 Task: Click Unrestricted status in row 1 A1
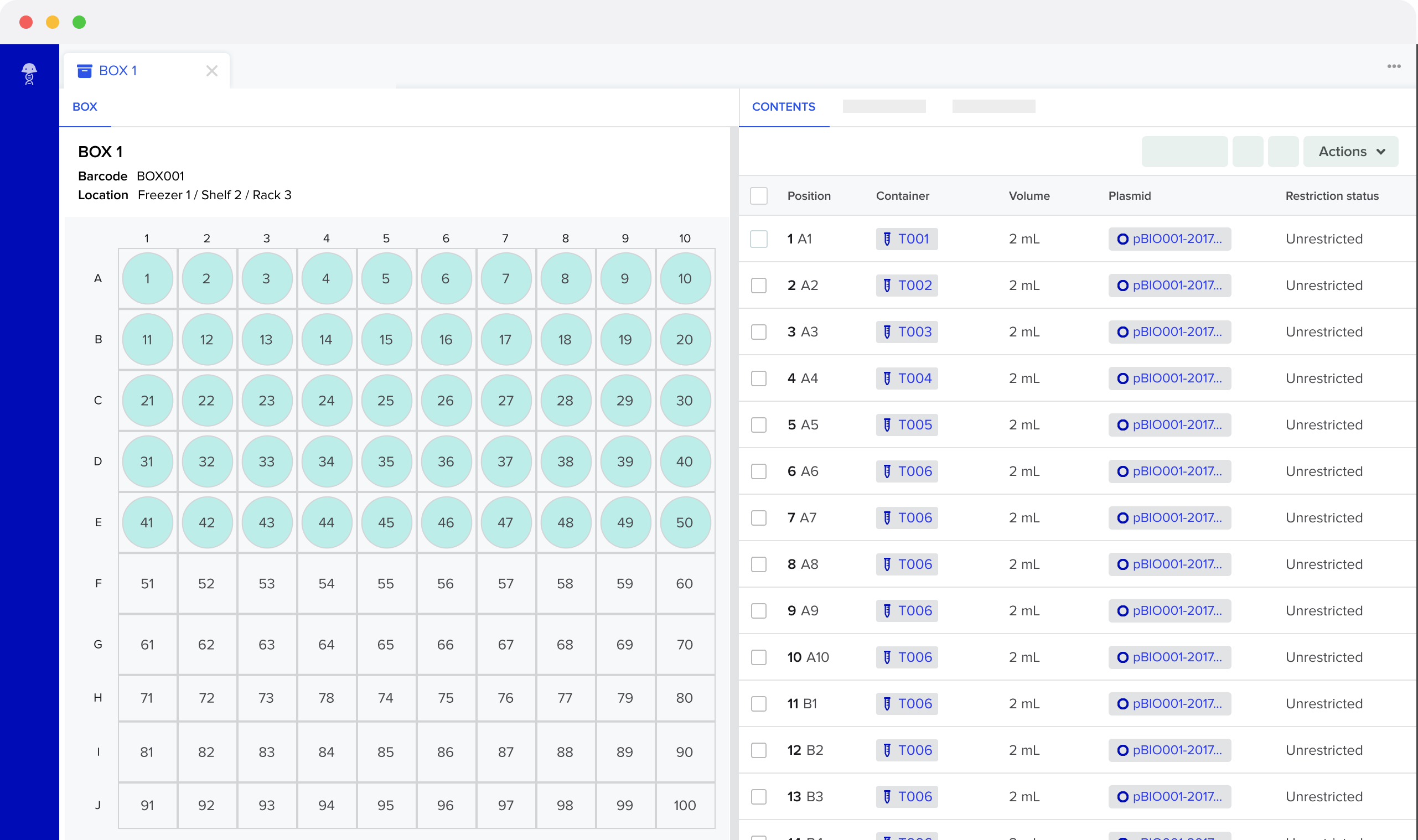(x=1324, y=239)
